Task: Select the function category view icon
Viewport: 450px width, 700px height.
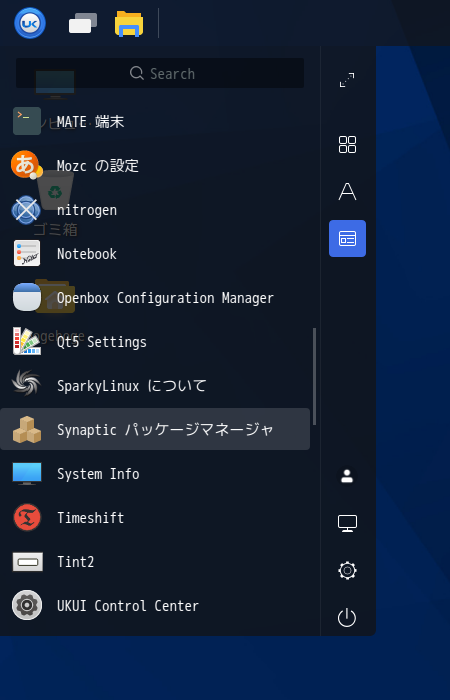Action: click(x=347, y=238)
